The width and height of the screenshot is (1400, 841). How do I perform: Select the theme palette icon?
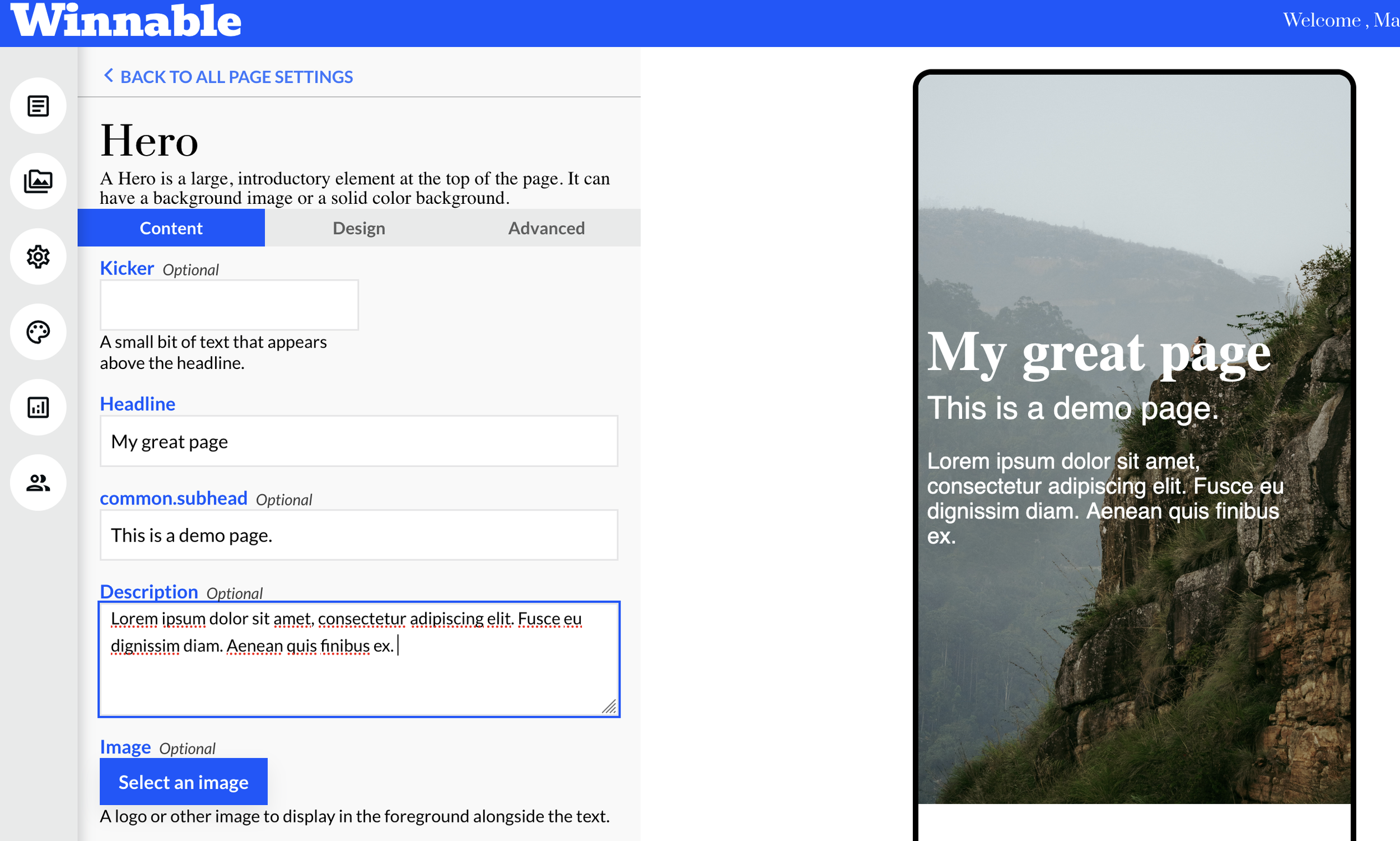[38, 332]
